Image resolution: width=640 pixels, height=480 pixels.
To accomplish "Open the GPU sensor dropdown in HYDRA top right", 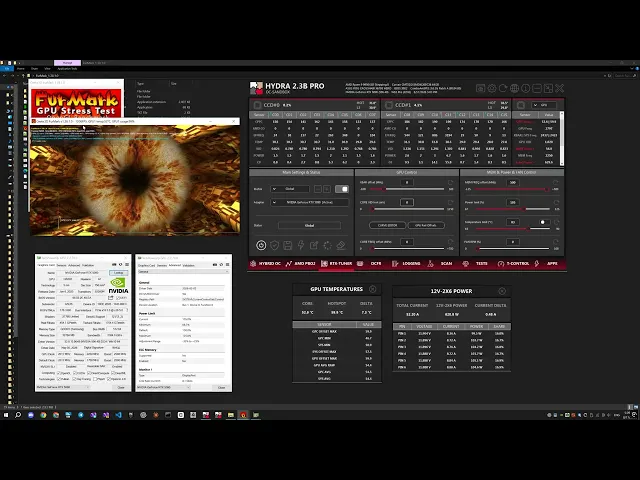I will coord(544,105).
